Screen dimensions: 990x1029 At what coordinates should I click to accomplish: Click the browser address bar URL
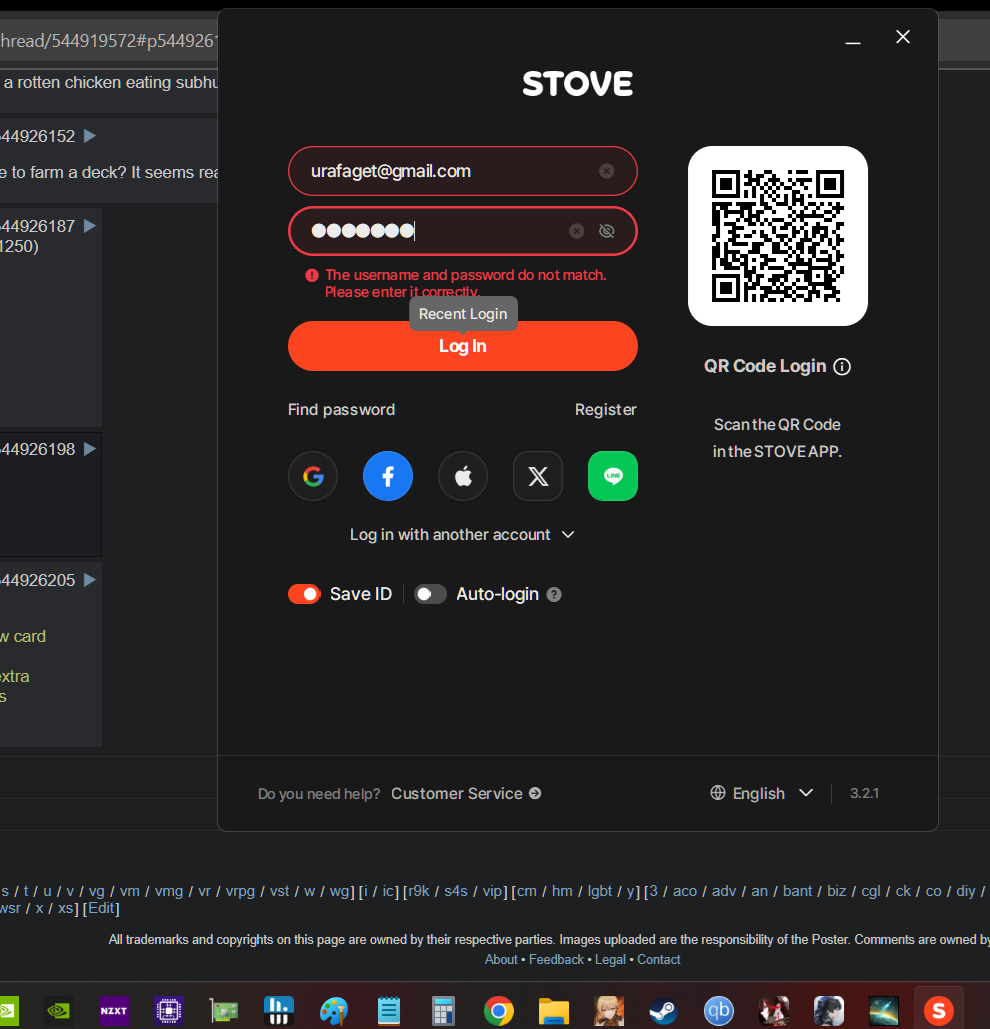(x=108, y=41)
